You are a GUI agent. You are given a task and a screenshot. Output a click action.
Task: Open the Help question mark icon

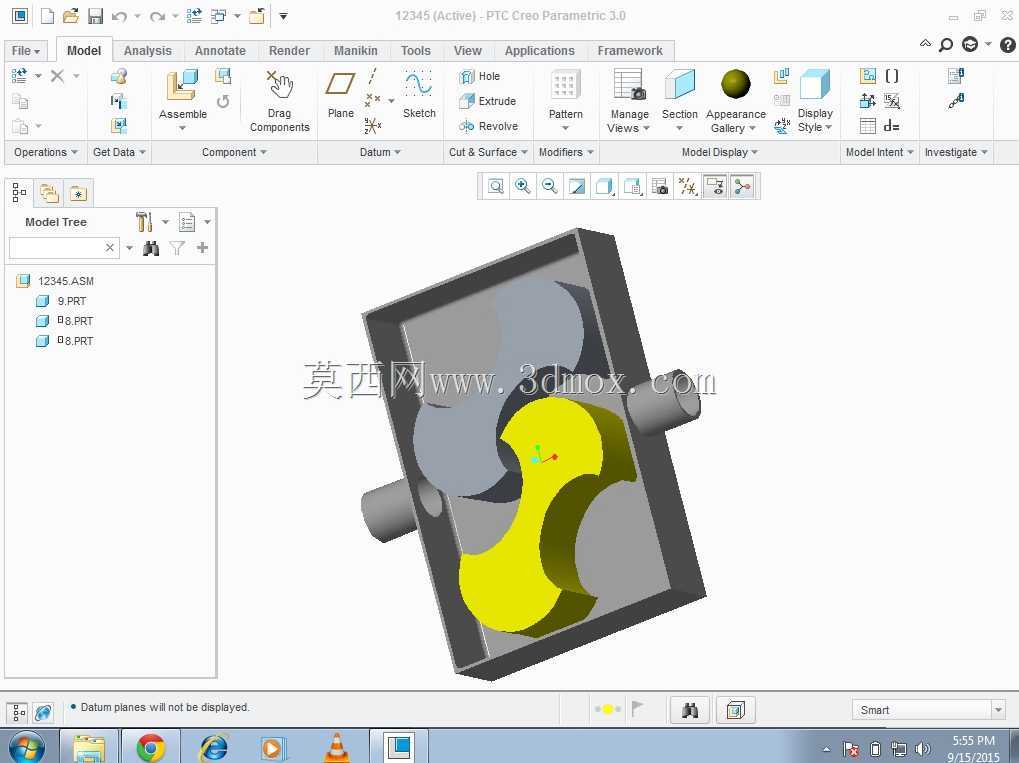[x=1007, y=45]
